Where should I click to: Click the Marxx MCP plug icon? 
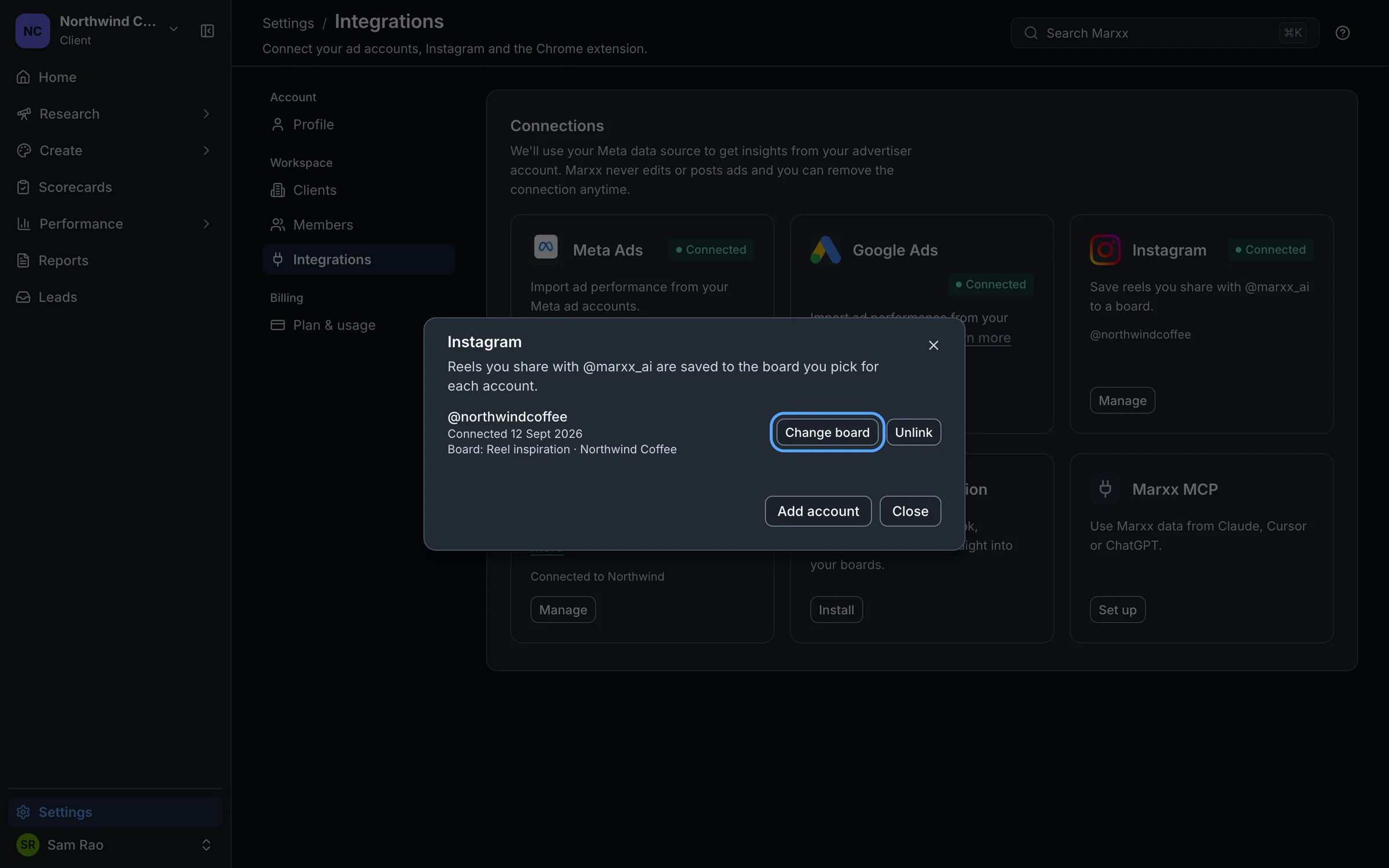(x=1105, y=489)
